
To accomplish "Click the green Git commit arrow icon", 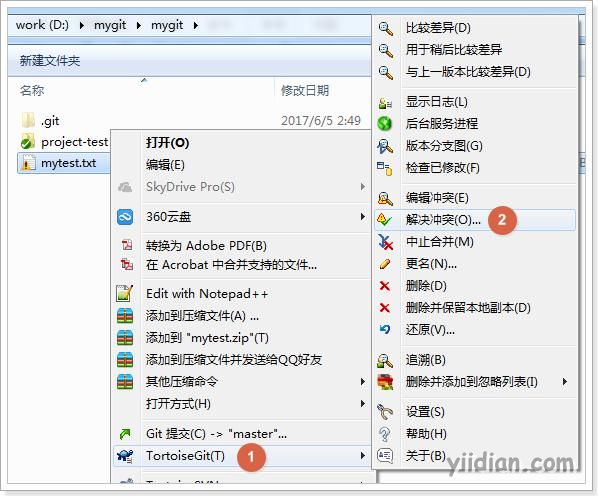I will 125,433.
